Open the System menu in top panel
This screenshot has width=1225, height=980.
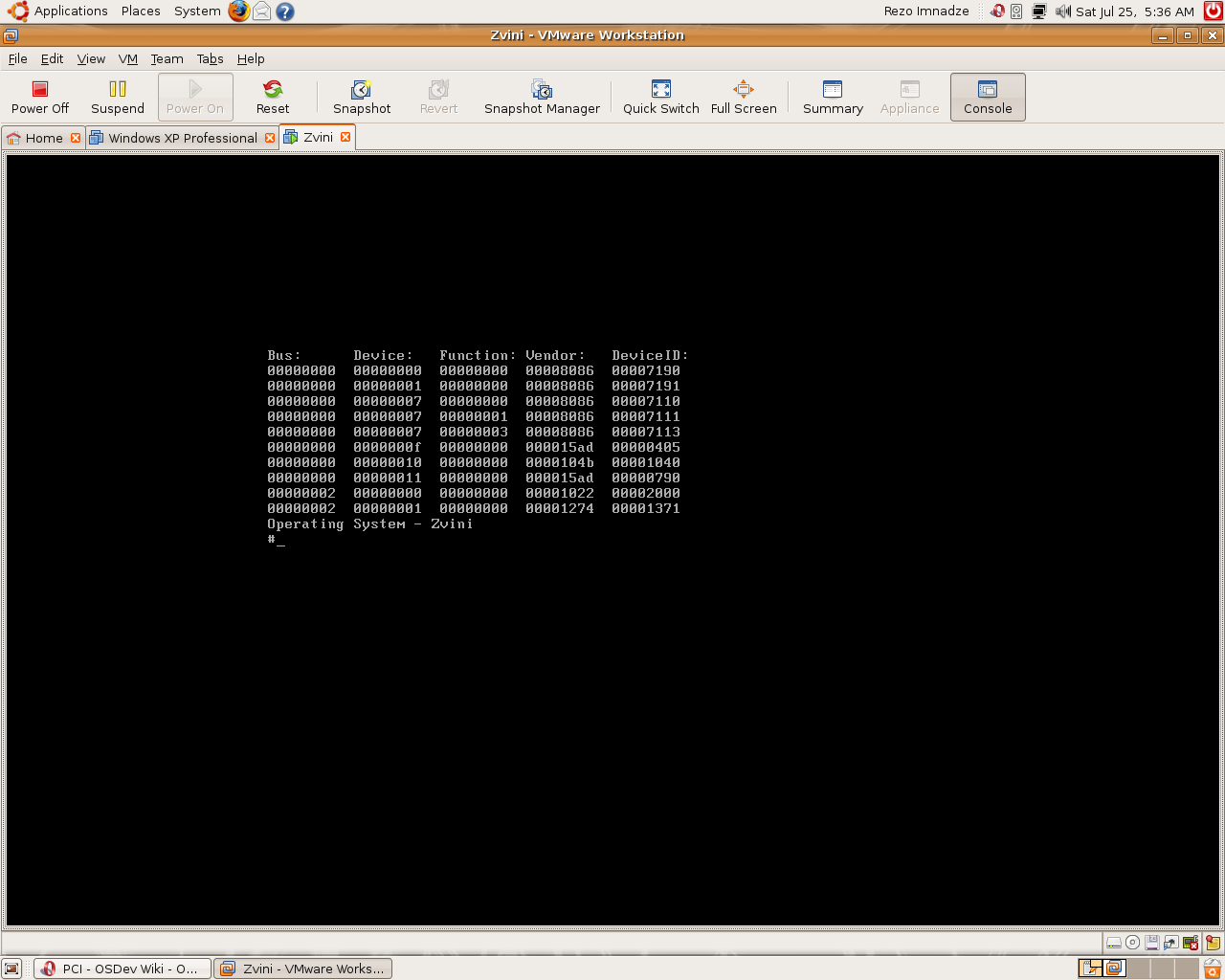[x=197, y=11]
